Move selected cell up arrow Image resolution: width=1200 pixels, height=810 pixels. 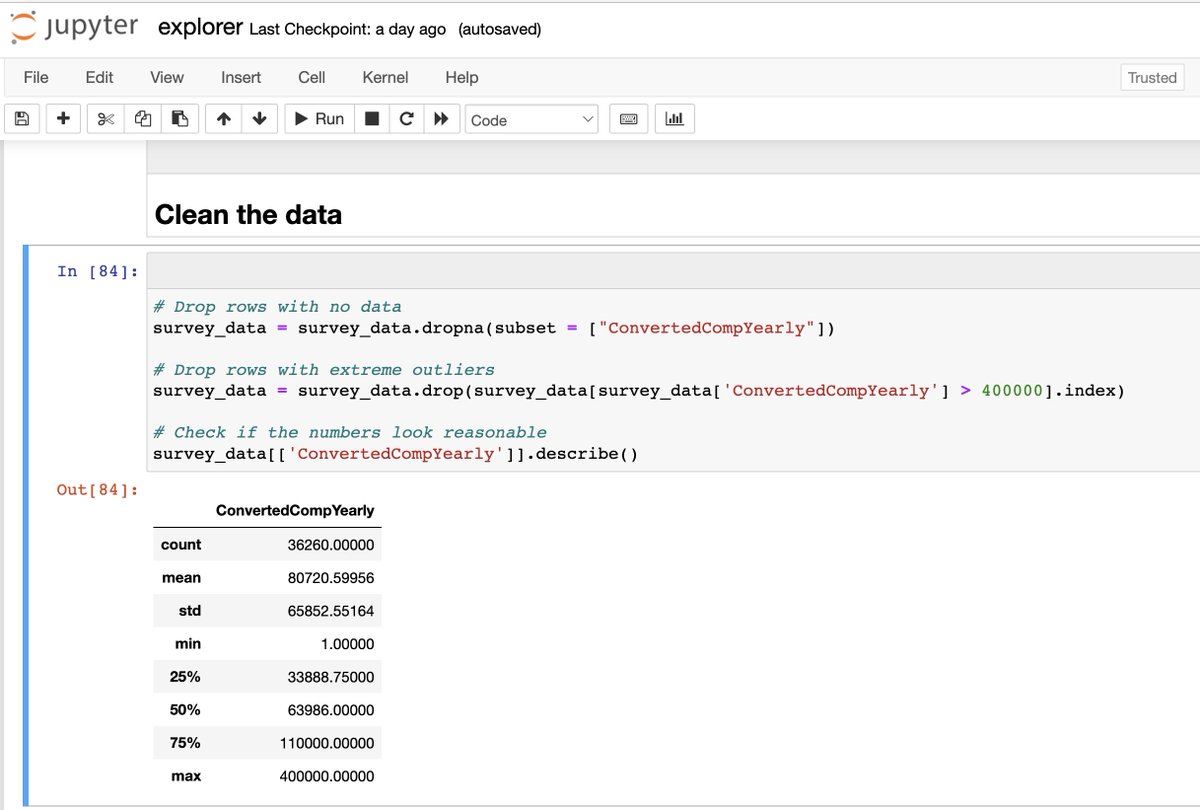224,119
